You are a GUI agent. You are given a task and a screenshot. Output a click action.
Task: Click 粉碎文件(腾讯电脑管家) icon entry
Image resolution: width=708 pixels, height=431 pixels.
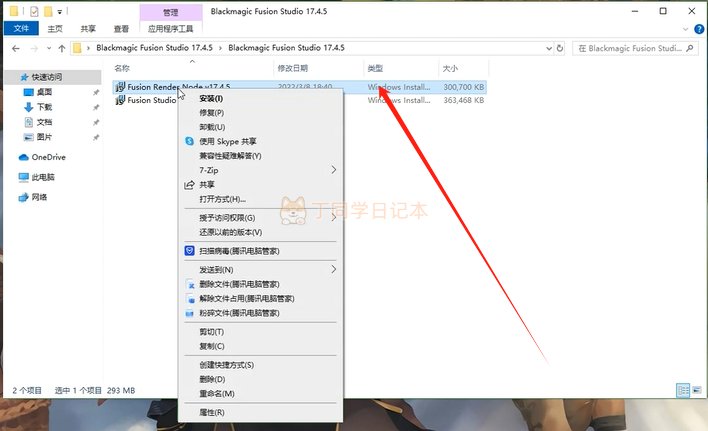pos(190,313)
